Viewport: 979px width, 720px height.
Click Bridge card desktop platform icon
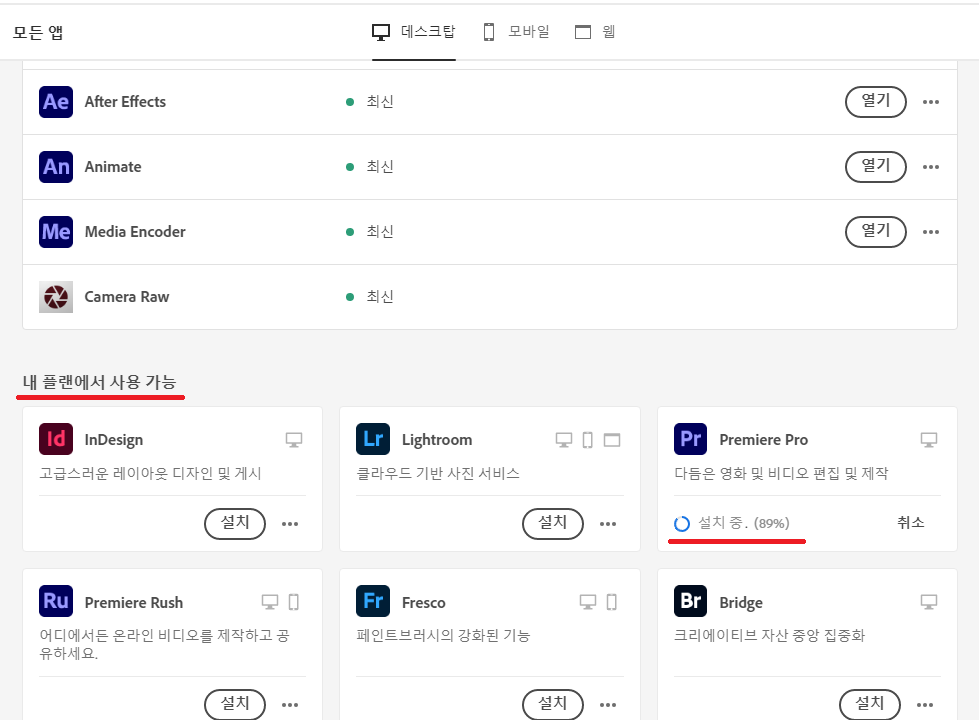pos(929,603)
